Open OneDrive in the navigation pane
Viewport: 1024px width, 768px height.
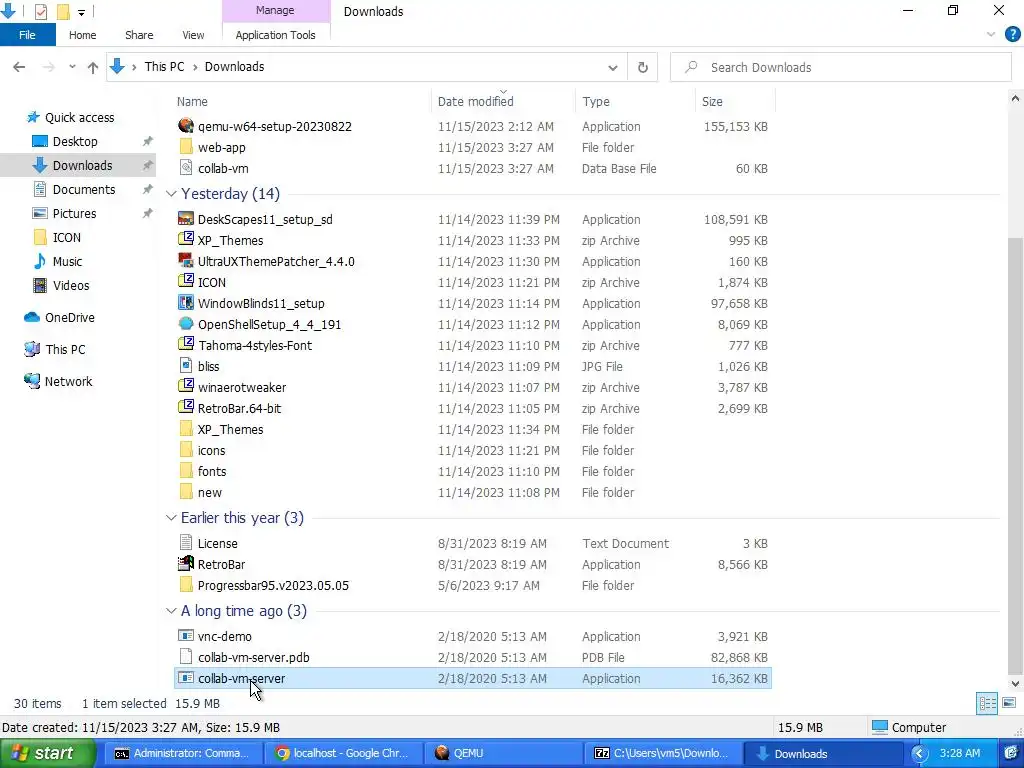coord(69,317)
